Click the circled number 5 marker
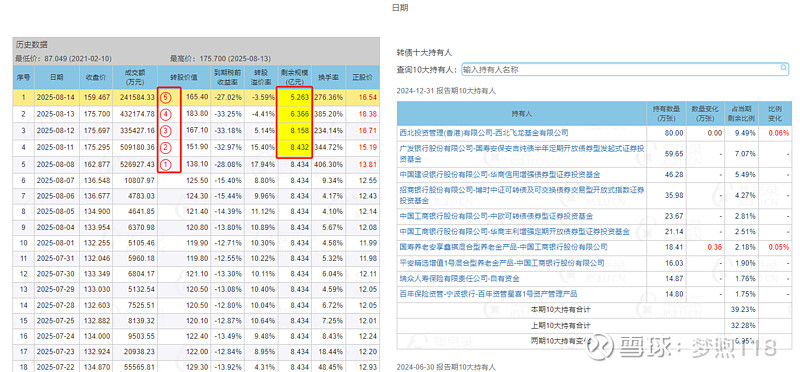This screenshot has width=800, height=372. (164, 96)
